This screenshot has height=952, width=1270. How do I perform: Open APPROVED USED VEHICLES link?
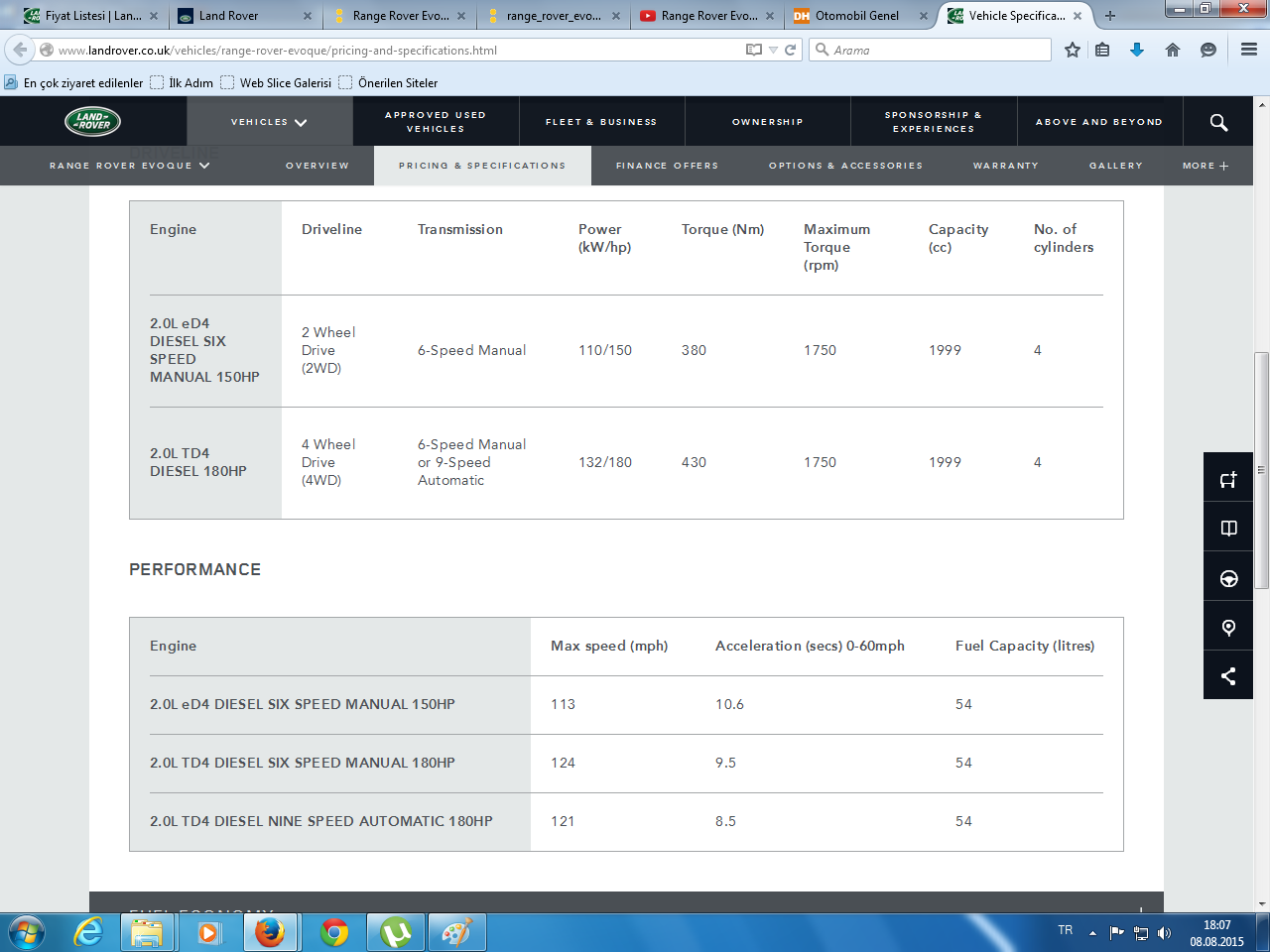[436, 122]
